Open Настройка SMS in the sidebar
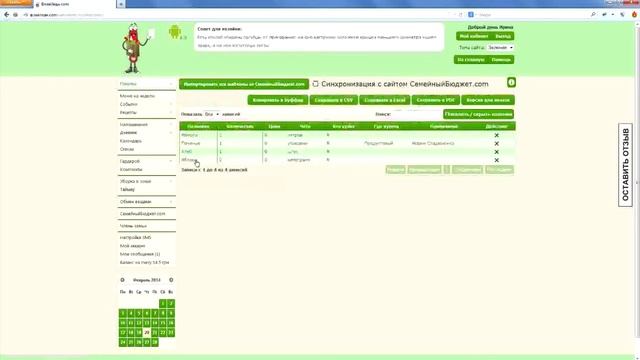Screen dimensions: 640x360 point(136,237)
